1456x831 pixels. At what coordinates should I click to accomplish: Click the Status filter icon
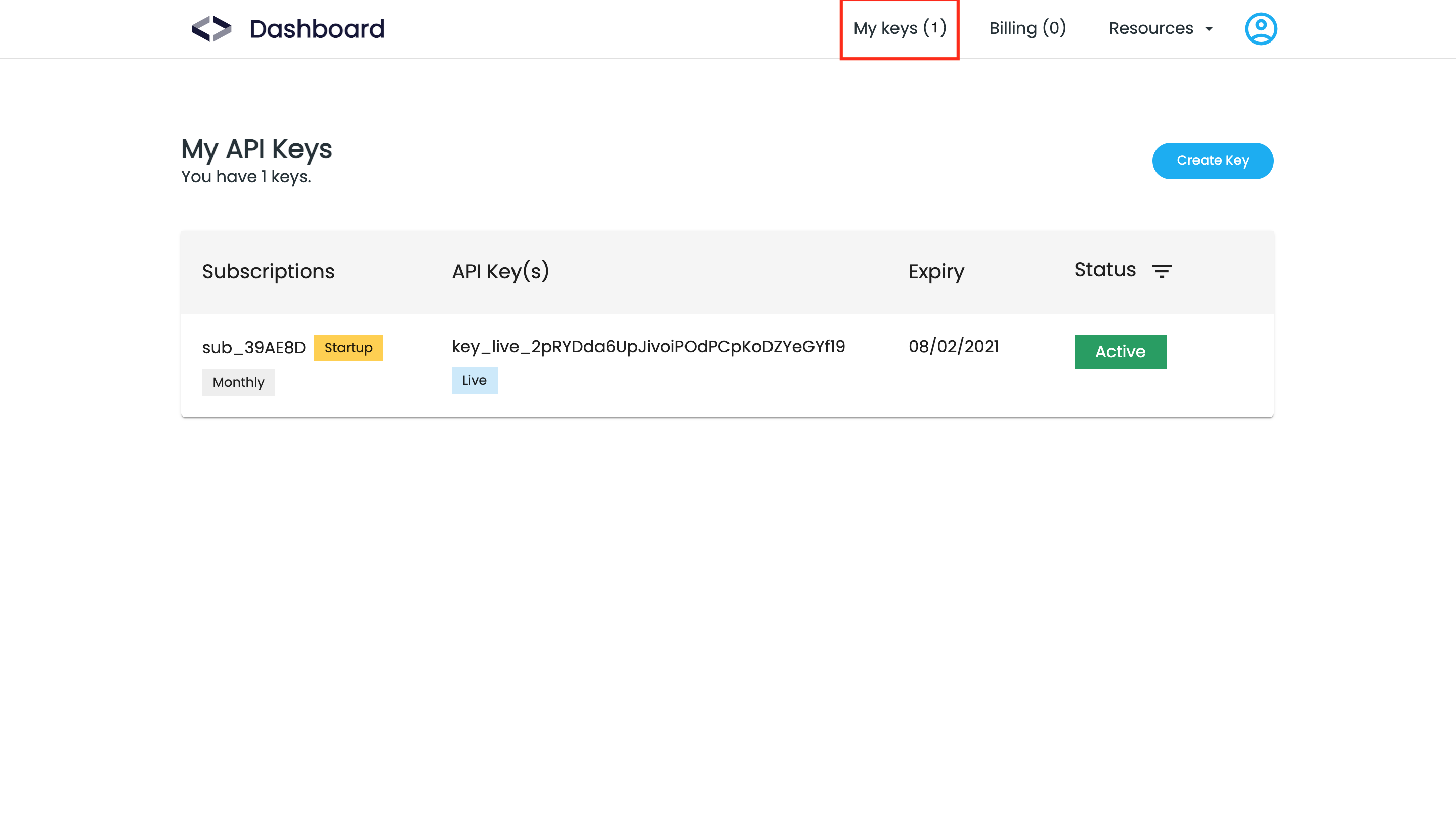[x=1161, y=271]
